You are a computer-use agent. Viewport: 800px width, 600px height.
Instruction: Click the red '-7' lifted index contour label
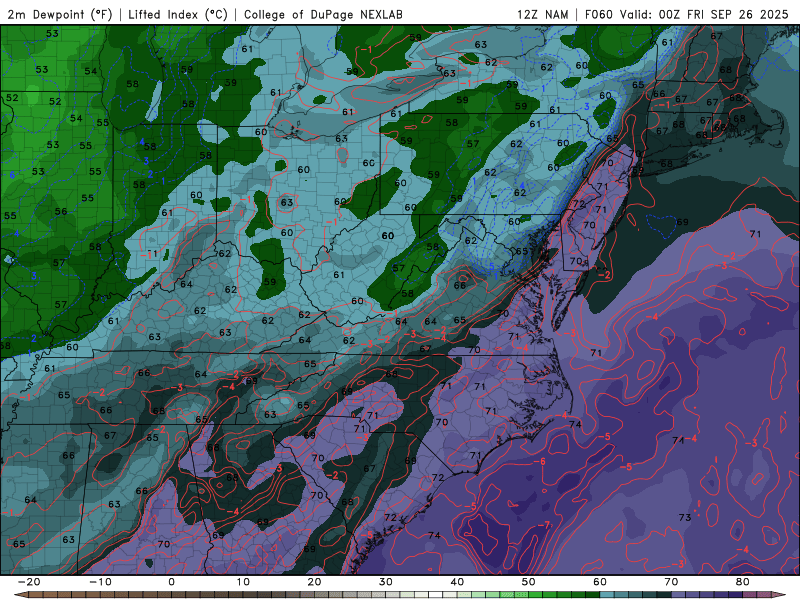pos(544,525)
